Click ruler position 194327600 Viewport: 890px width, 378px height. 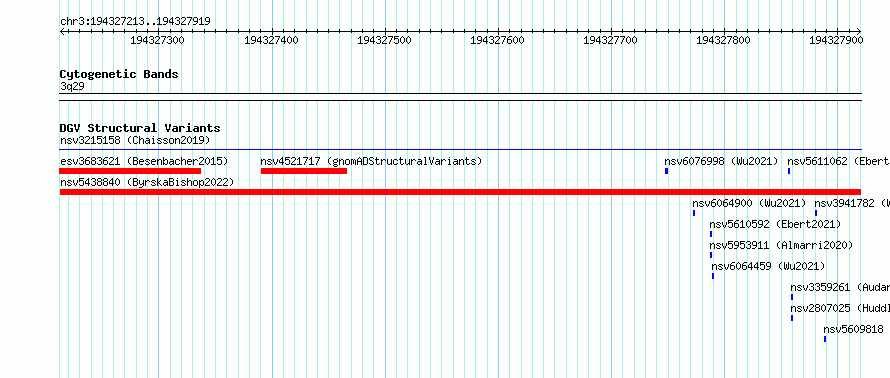tap(497, 40)
